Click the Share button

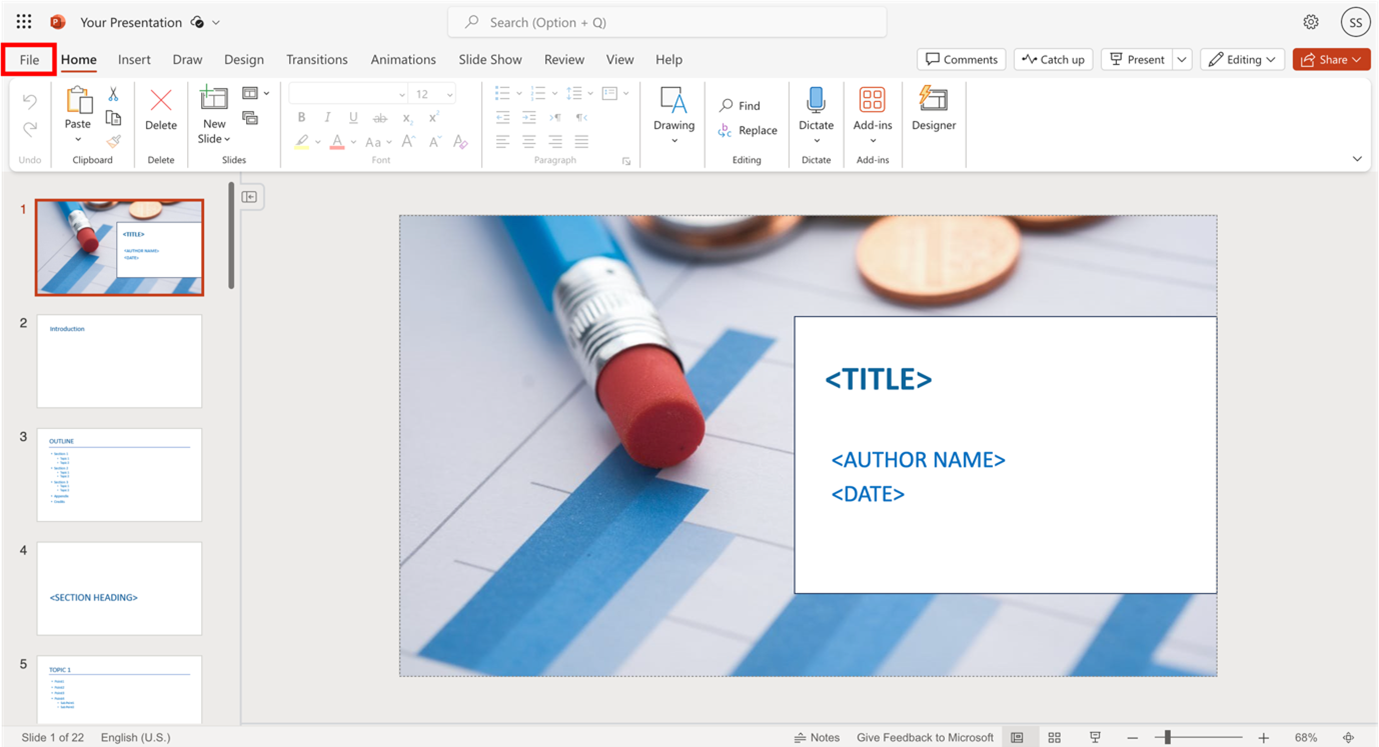1331,59
